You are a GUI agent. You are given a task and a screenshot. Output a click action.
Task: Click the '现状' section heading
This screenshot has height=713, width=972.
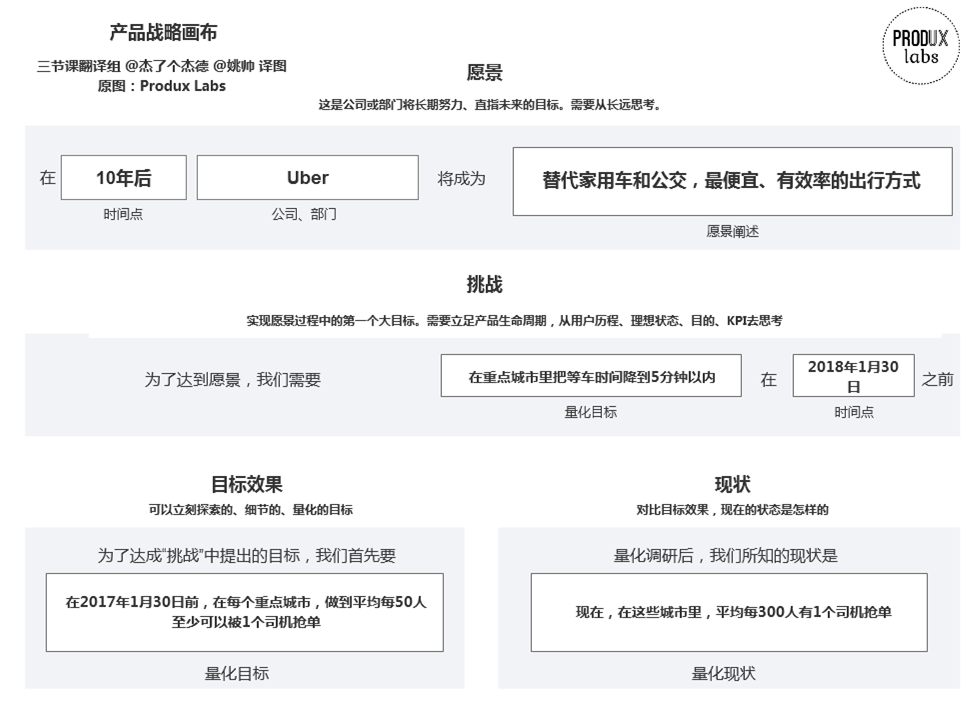(732, 484)
